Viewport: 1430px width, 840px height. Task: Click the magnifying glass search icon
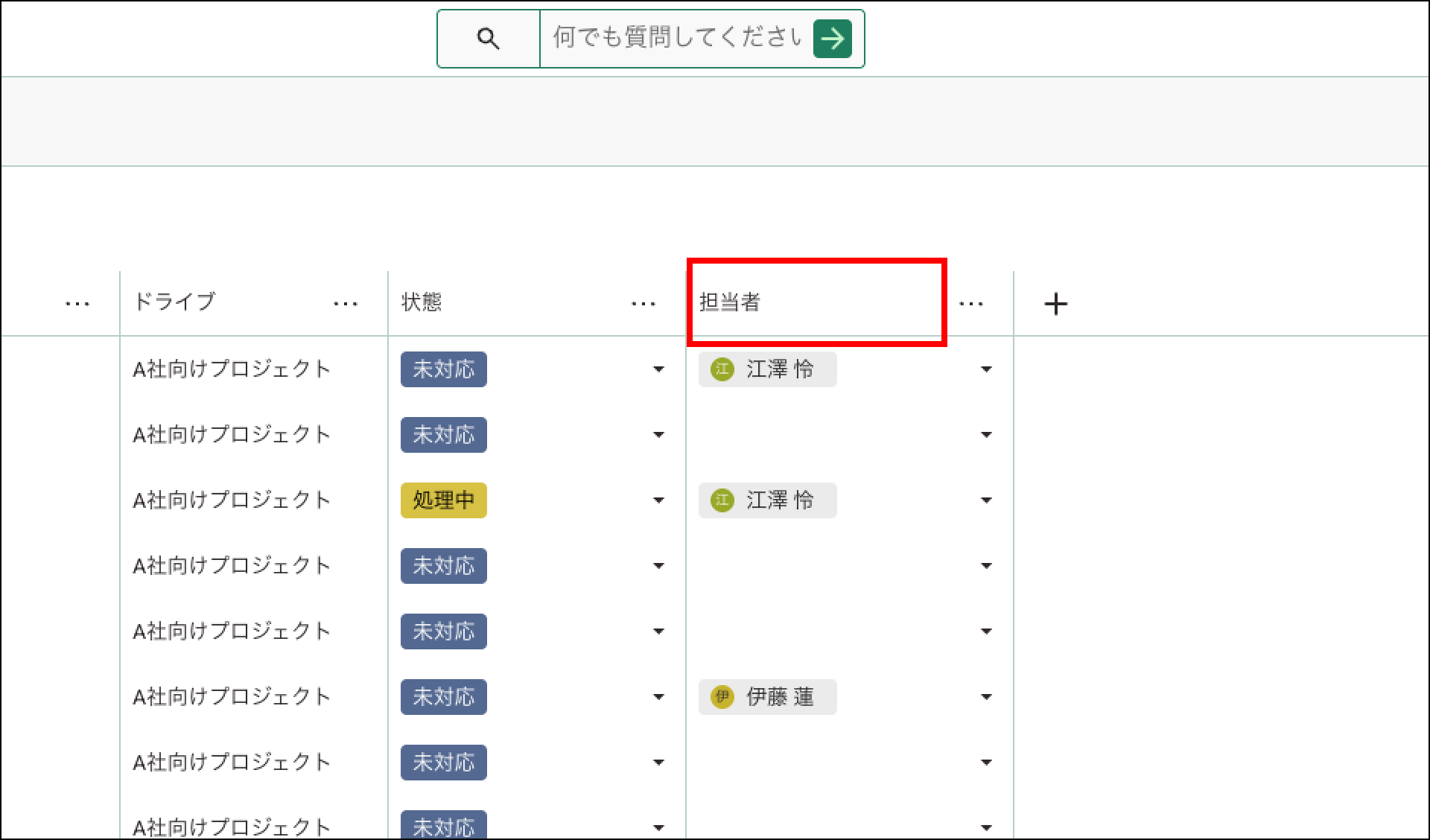[488, 39]
